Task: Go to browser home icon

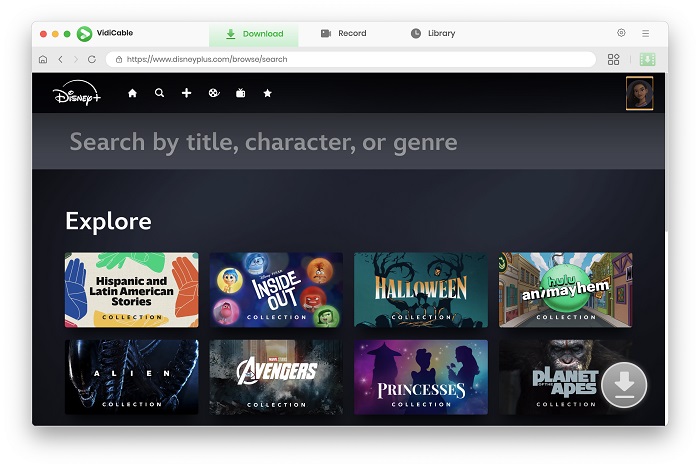Action: pos(43,59)
